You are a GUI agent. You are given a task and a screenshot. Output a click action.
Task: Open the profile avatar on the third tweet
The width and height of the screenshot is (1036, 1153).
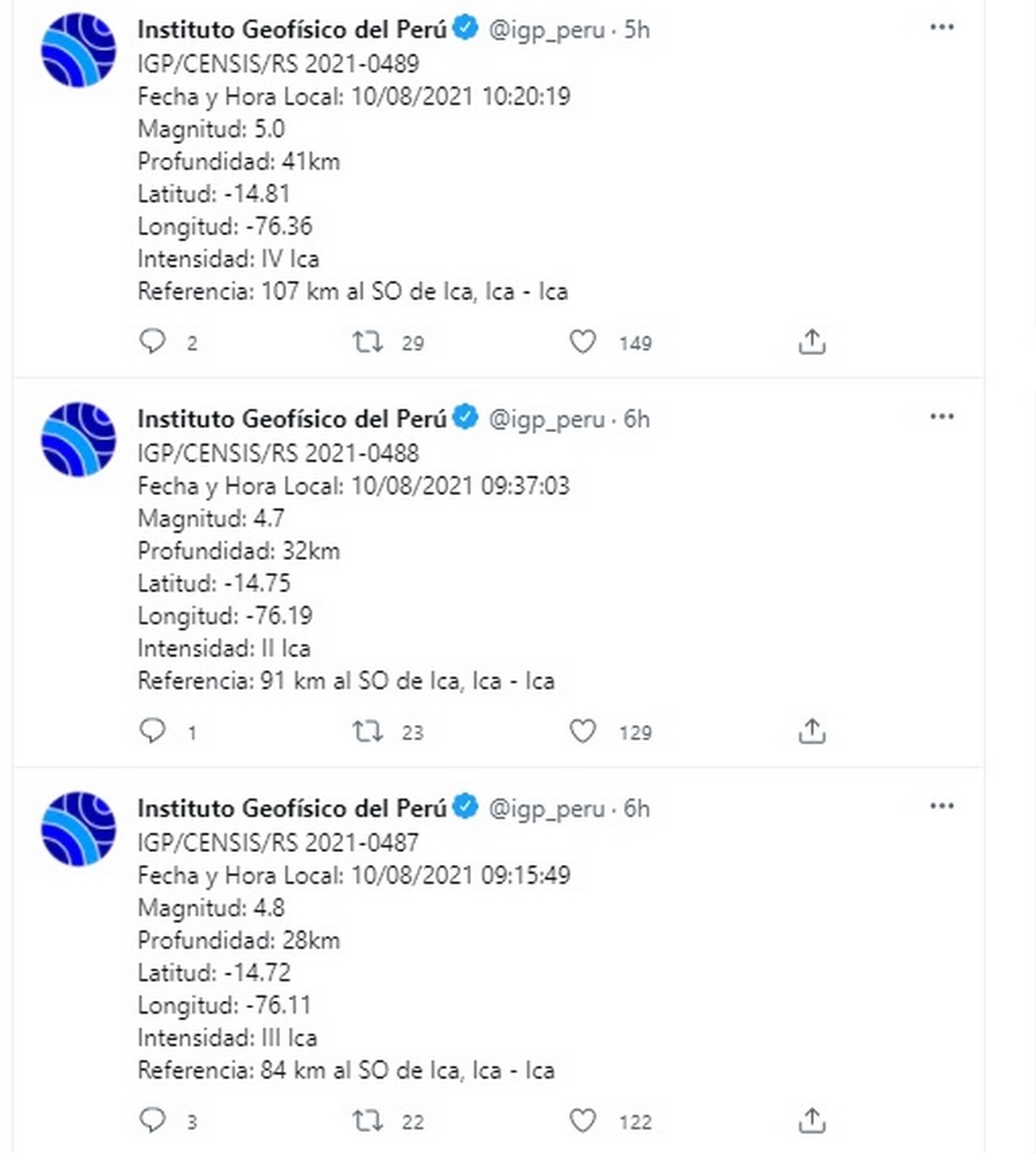79,829
